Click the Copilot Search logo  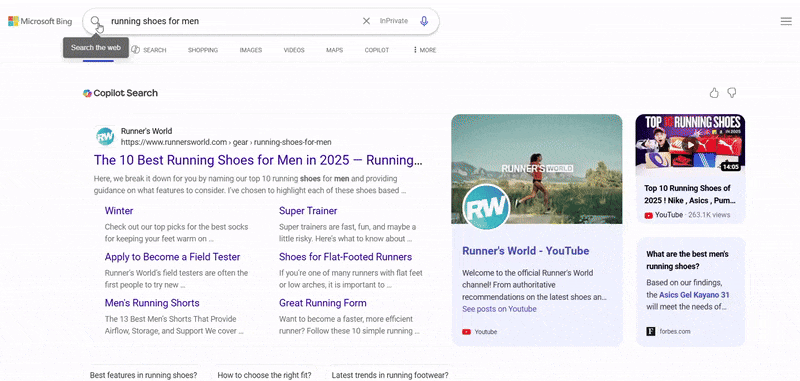(120, 93)
